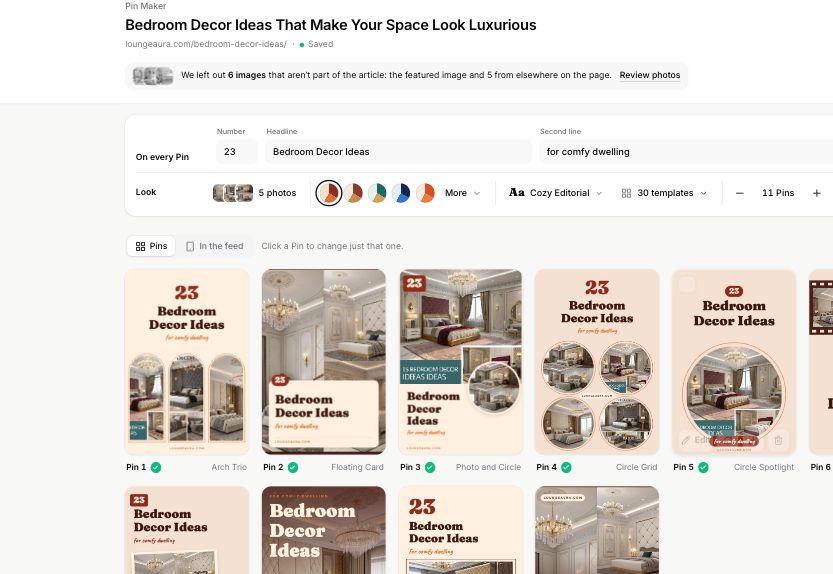The width and height of the screenshot is (833, 574).
Task: Open Pin 3 Photo and Circle thumbnail
Action: pyautogui.click(x=461, y=362)
